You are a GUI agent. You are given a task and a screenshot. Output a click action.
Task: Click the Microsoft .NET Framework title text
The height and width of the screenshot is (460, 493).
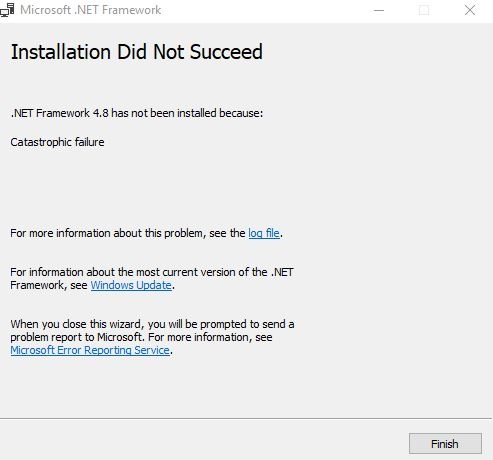point(91,10)
